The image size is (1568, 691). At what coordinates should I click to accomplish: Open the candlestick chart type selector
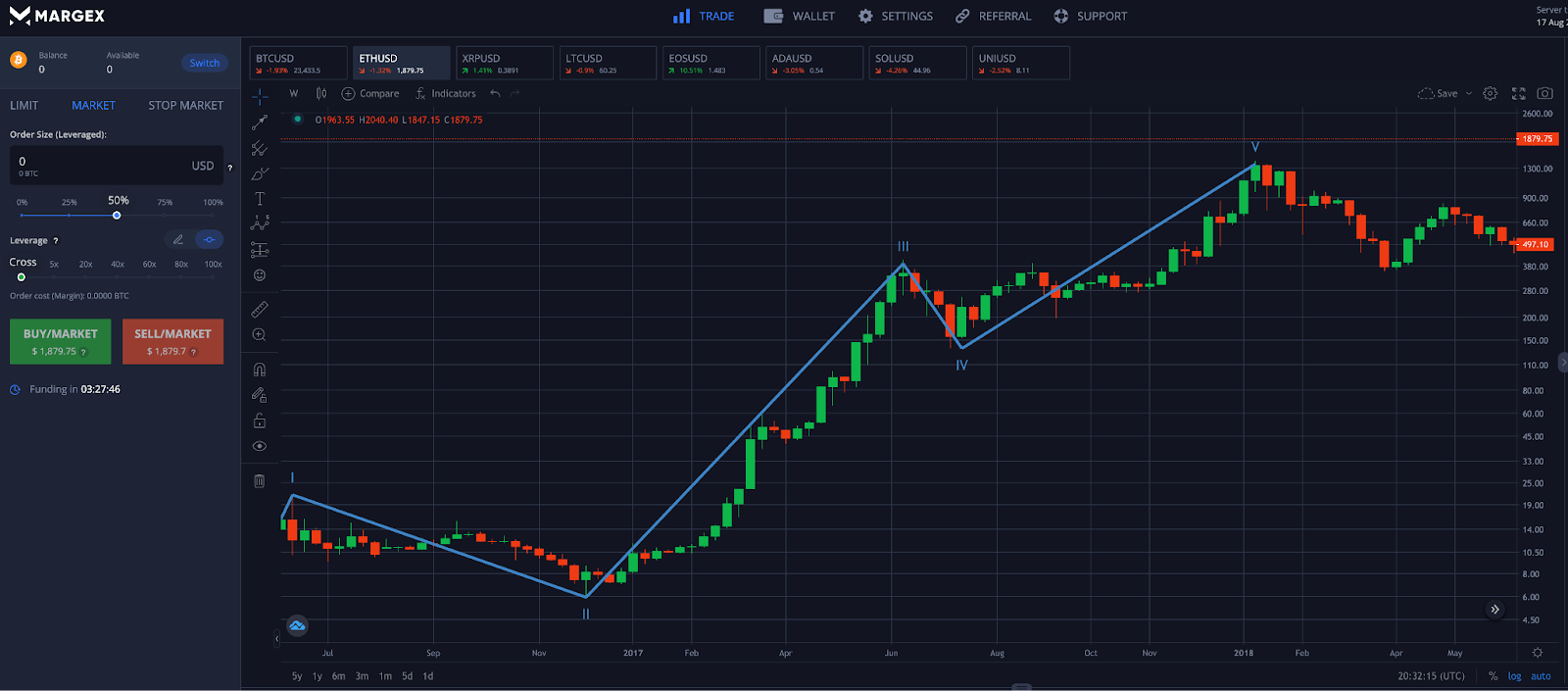point(321,94)
